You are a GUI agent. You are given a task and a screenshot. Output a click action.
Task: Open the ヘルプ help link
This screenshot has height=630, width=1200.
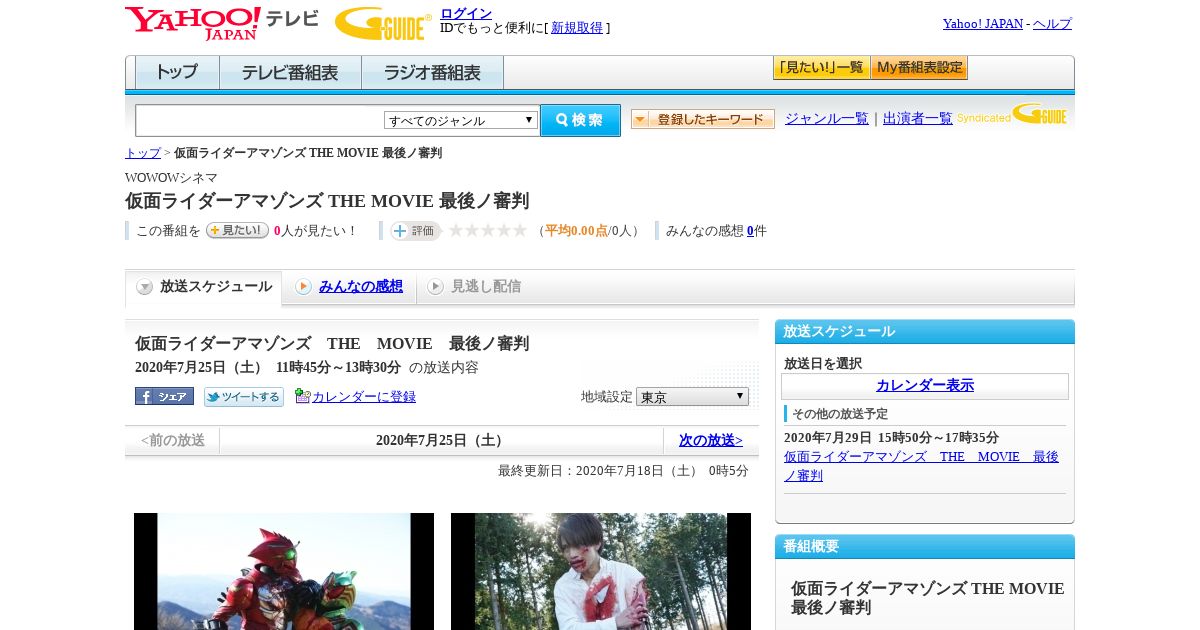[x=1052, y=24]
